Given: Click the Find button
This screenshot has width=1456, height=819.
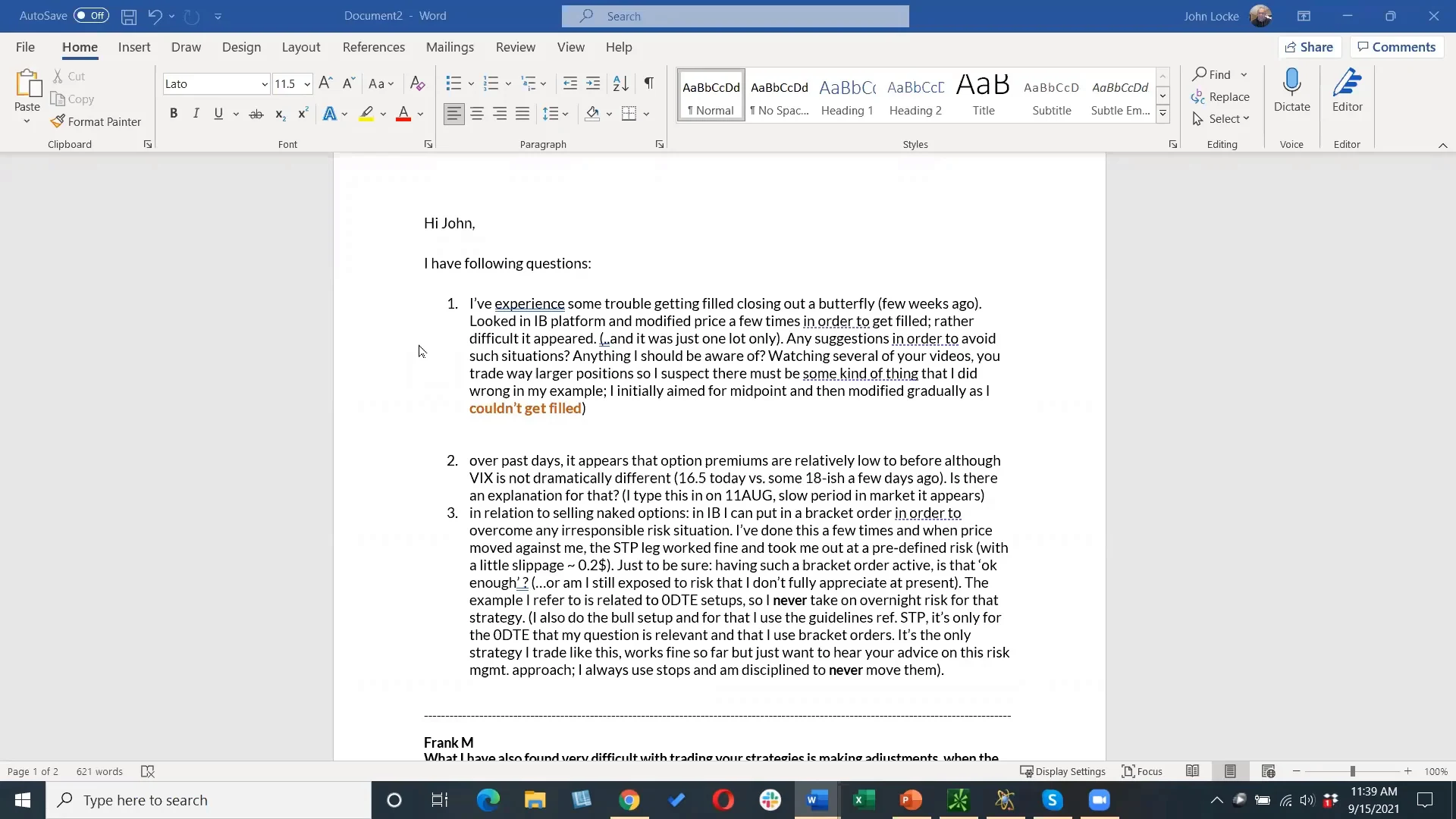Looking at the screenshot, I should click(x=1211, y=74).
